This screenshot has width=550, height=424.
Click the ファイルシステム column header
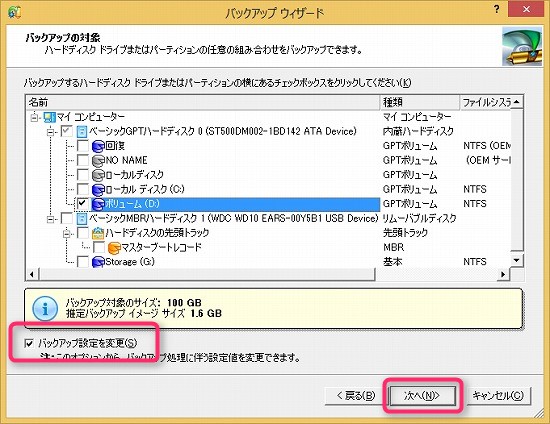485,102
